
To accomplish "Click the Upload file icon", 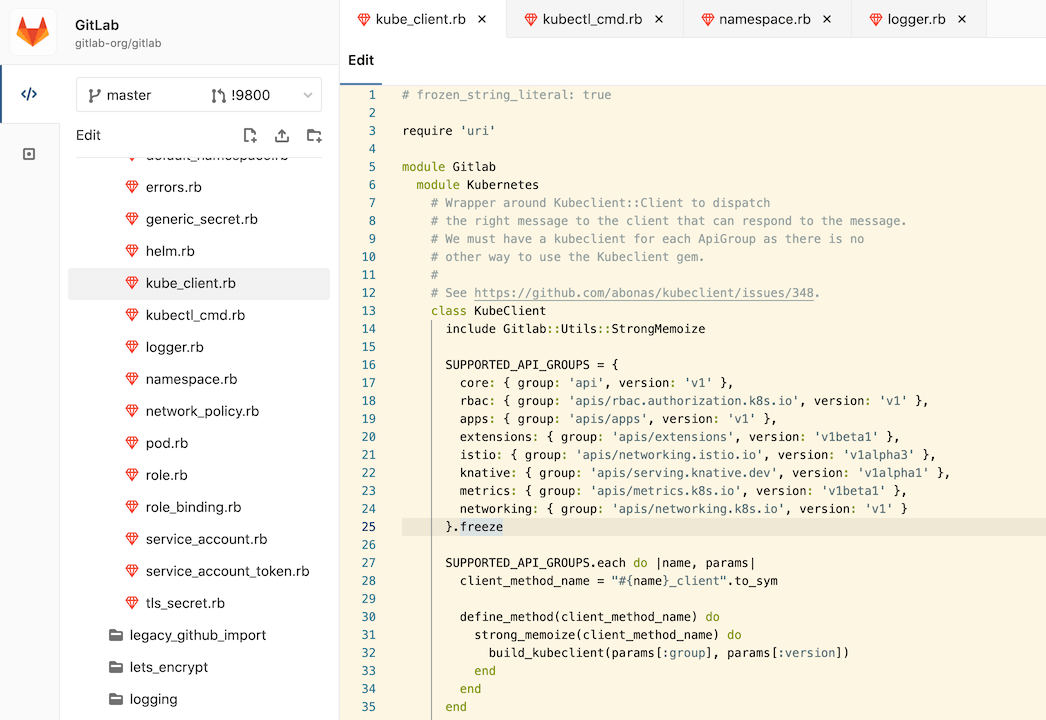I will (282, 136).
